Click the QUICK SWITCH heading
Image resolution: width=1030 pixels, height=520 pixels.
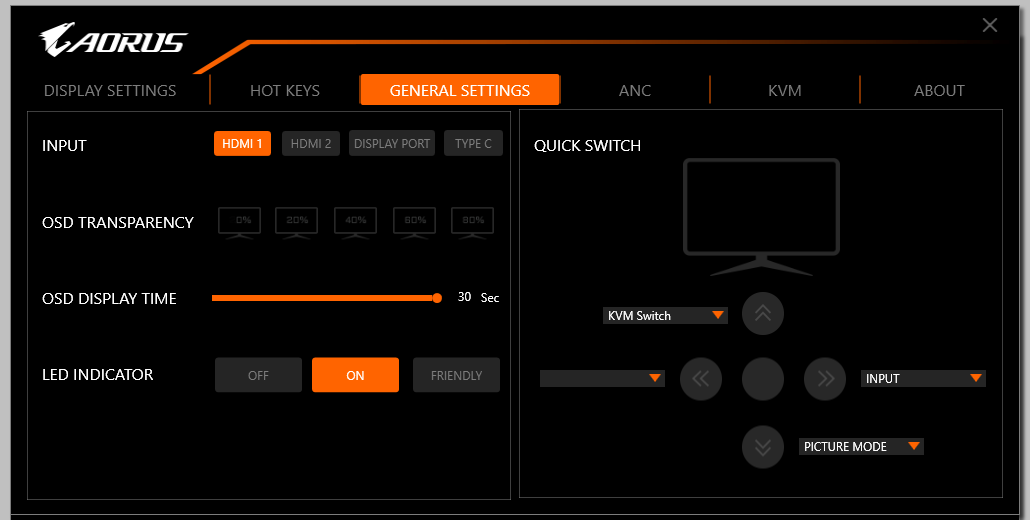click(587, 146)
